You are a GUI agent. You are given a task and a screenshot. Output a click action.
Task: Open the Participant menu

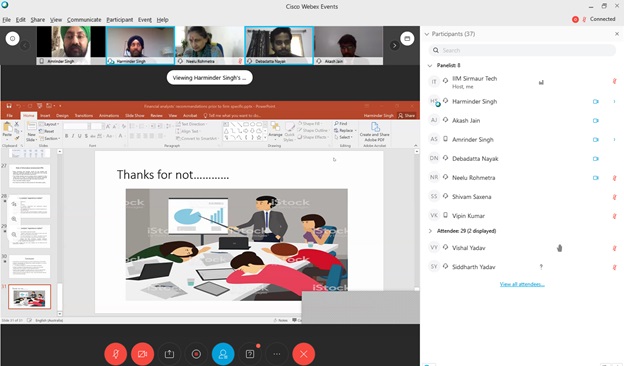click(x=120, y=19)
